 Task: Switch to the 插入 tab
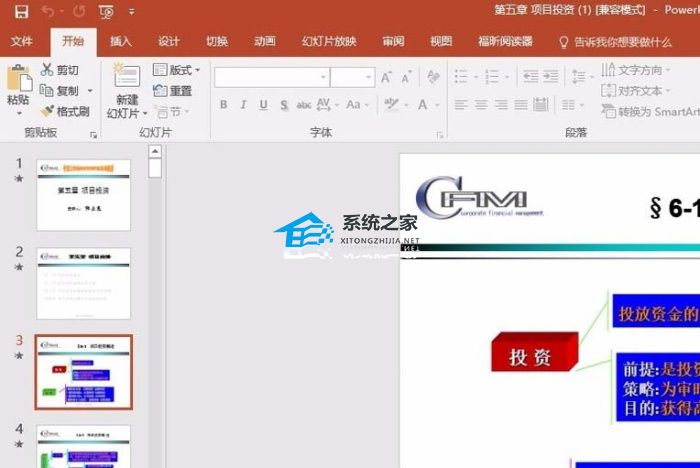coord(121,42)
